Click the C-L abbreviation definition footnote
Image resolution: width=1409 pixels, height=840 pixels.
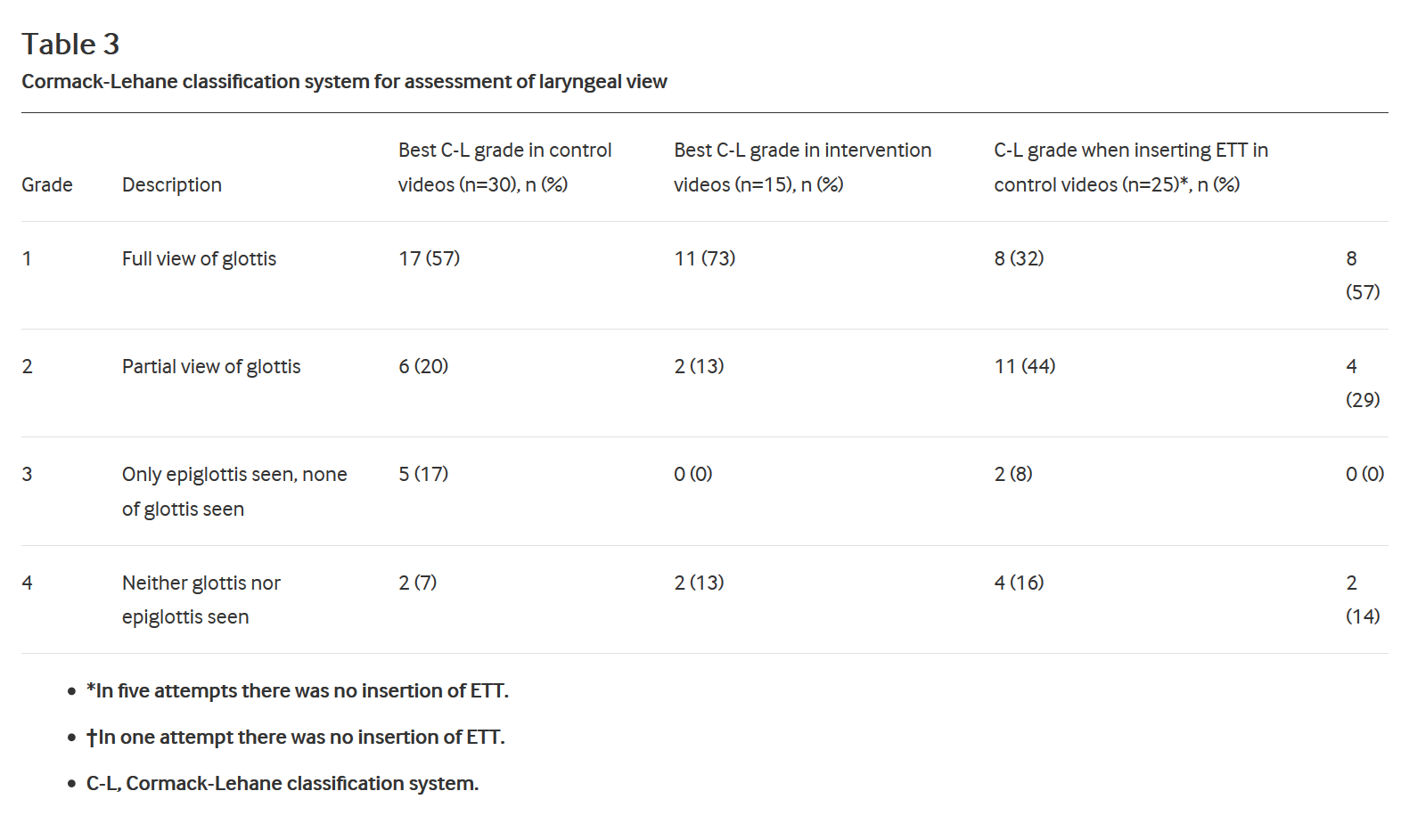tap(283, 783)
